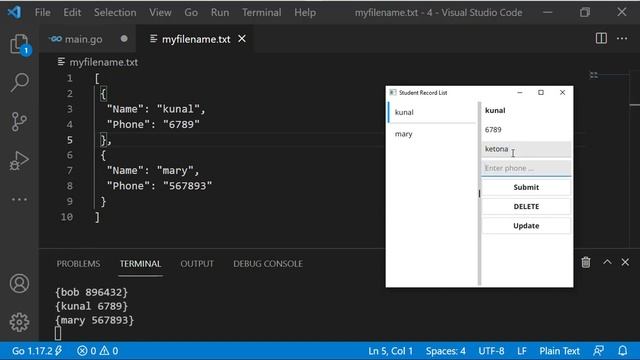The image size is (640, 360).
Task: Switch to the main.go editor tab
Action: [x=87, y=39]
